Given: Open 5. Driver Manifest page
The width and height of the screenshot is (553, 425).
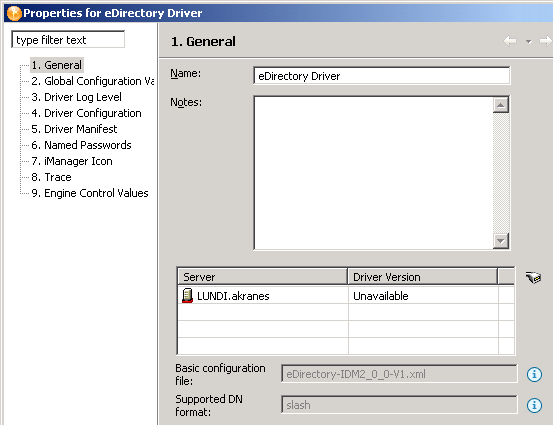Looking at the screenshot, I should (74, 129).
